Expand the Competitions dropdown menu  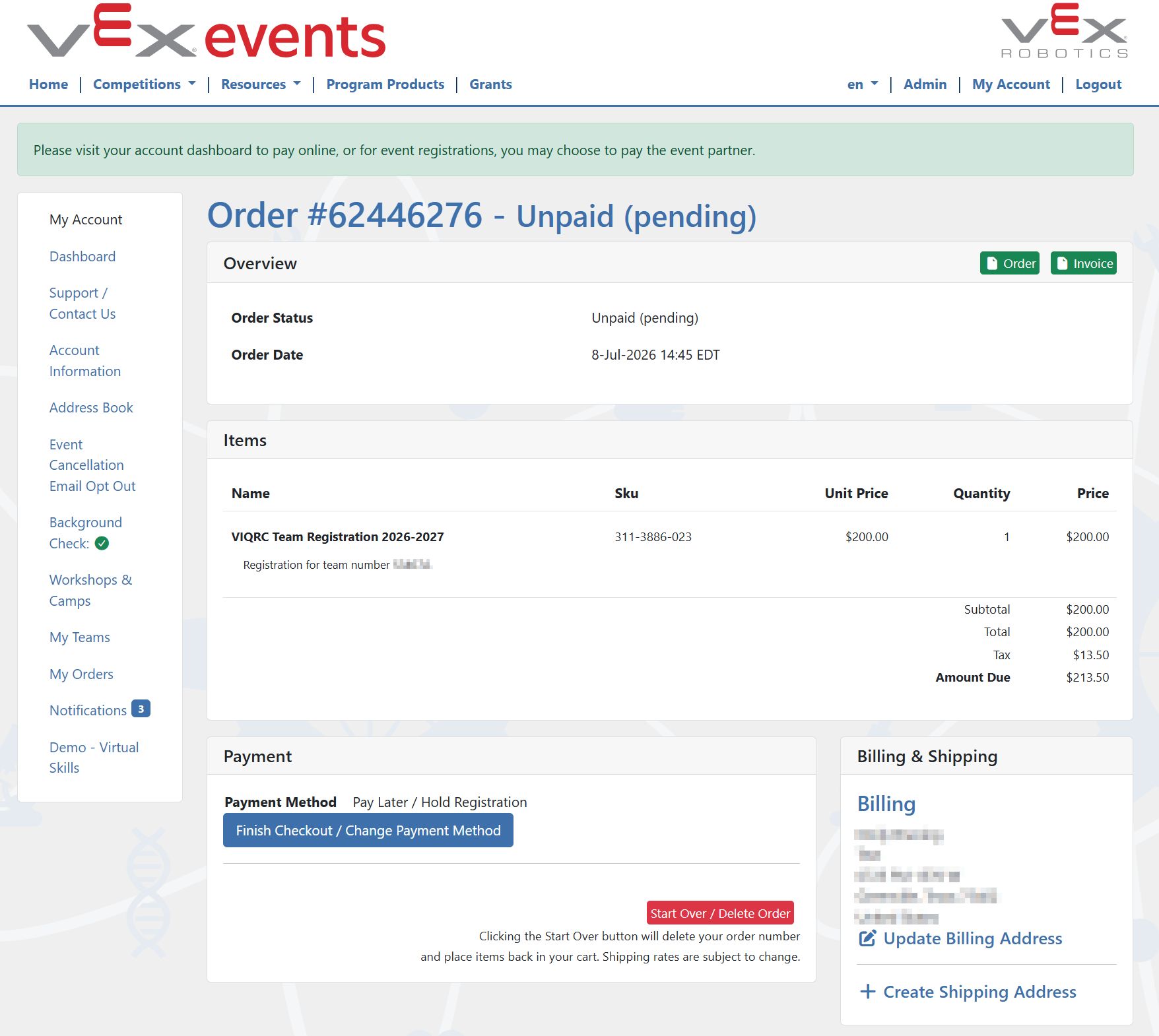click(144, 84)
